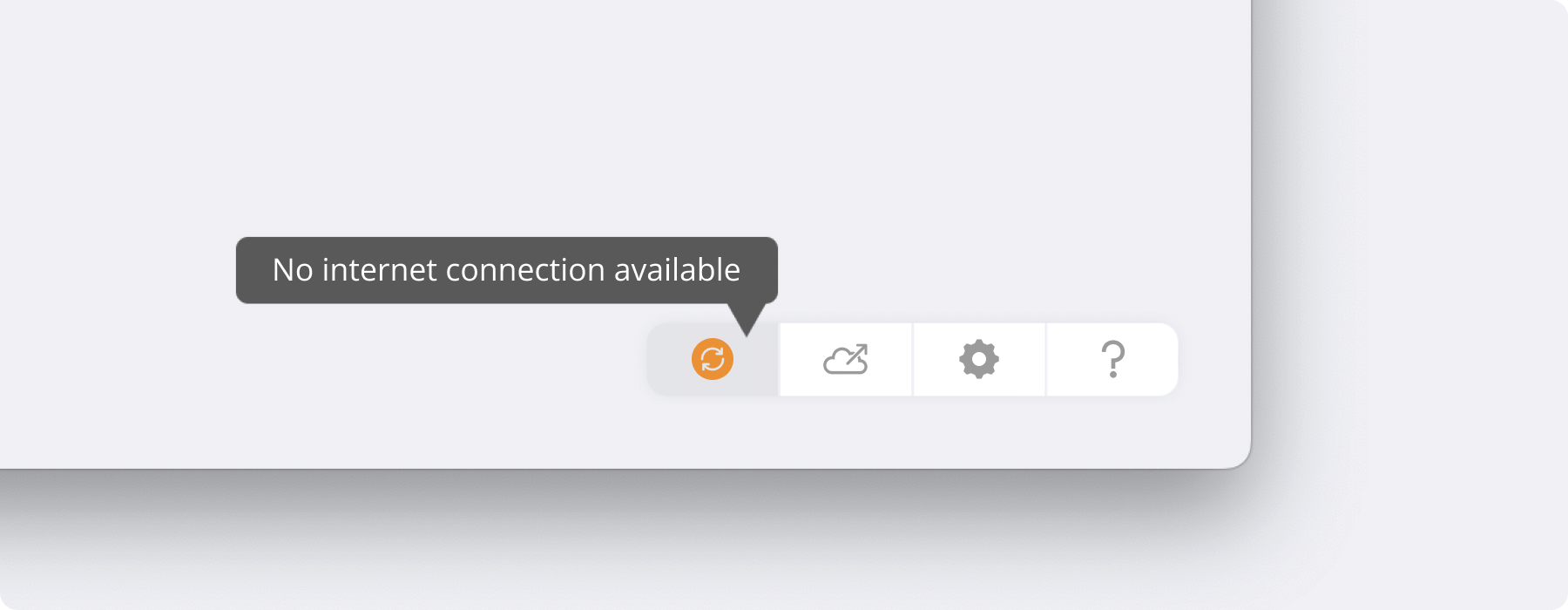Click the word "internet" in the tooltip
This screenshot has height=610, width=1568.
[x=380, y=270]
